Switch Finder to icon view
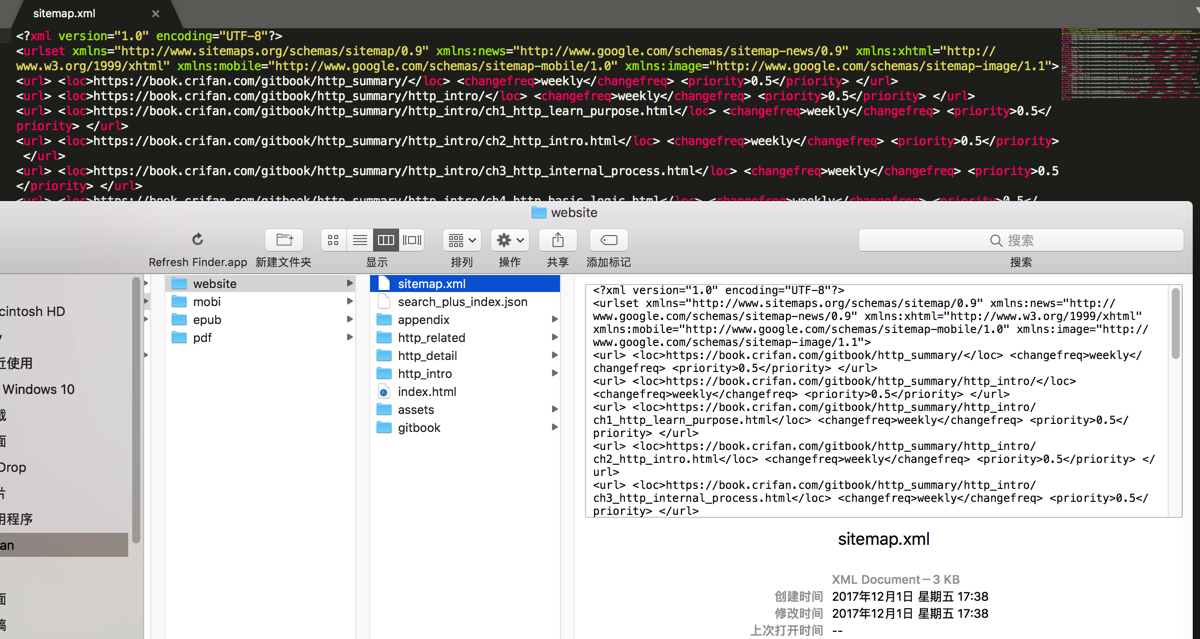Screen dimensions: 1200x639 333,240
